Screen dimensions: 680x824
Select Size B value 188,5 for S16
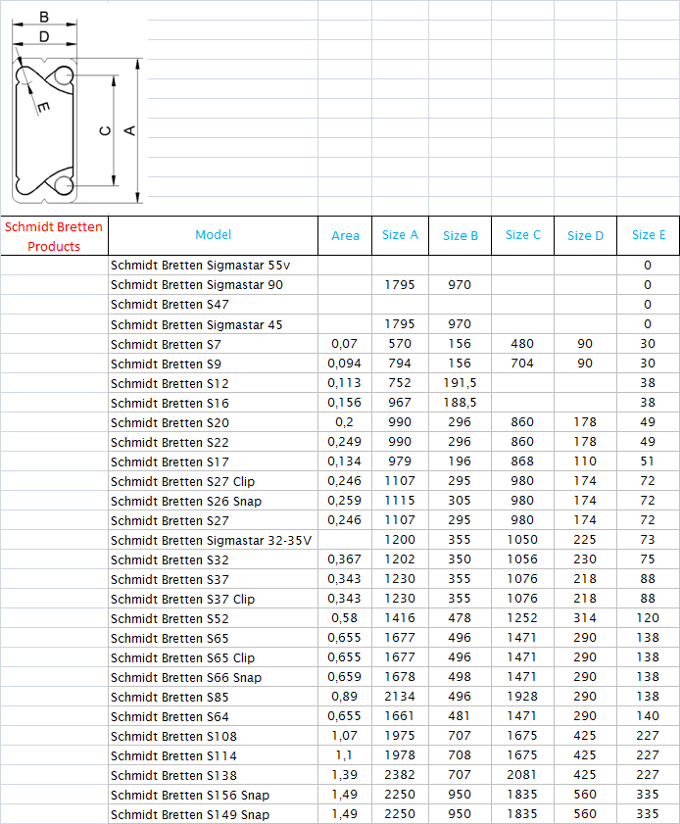460,403
